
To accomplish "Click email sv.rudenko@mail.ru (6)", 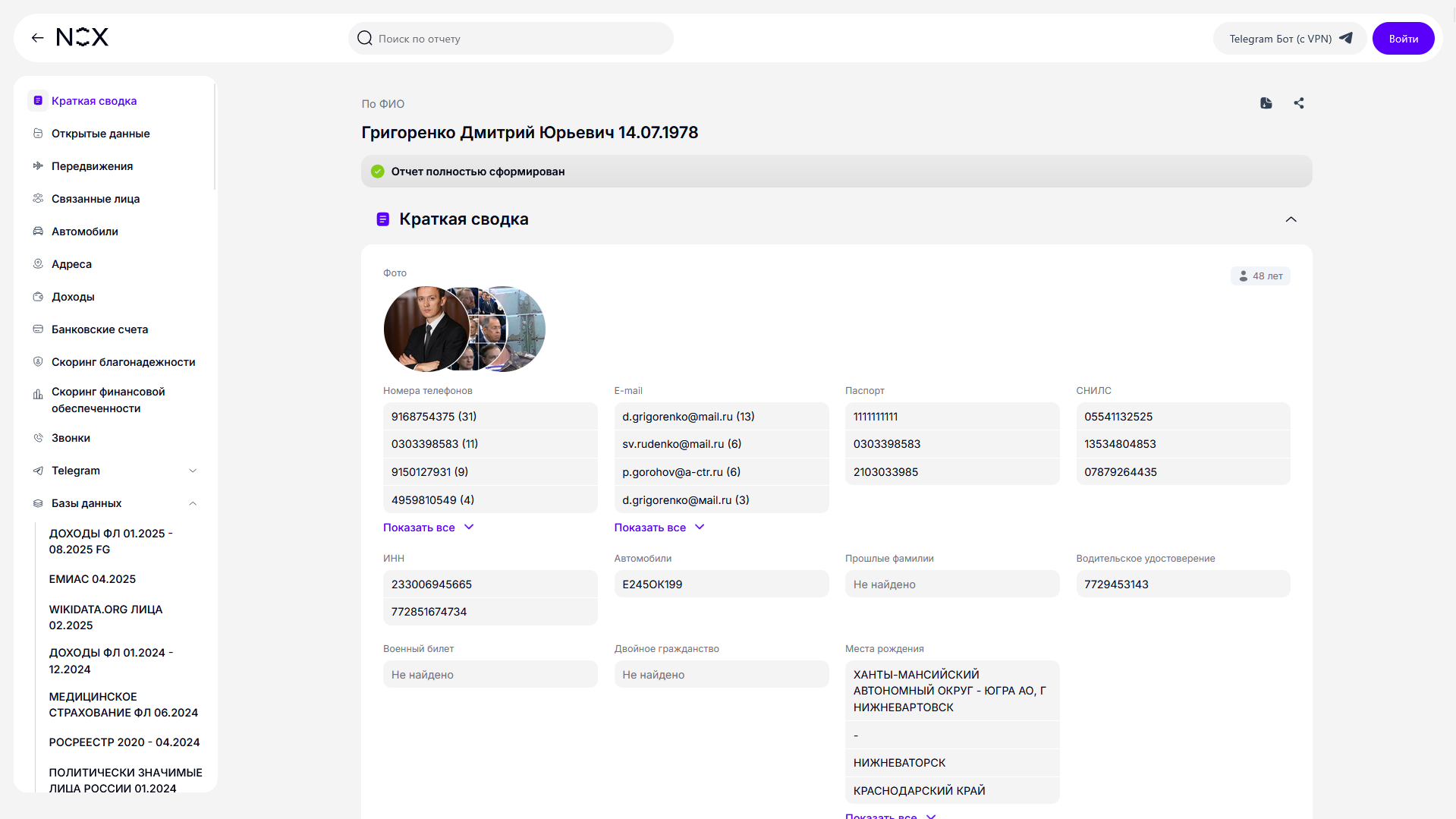I will click(722, 444).
